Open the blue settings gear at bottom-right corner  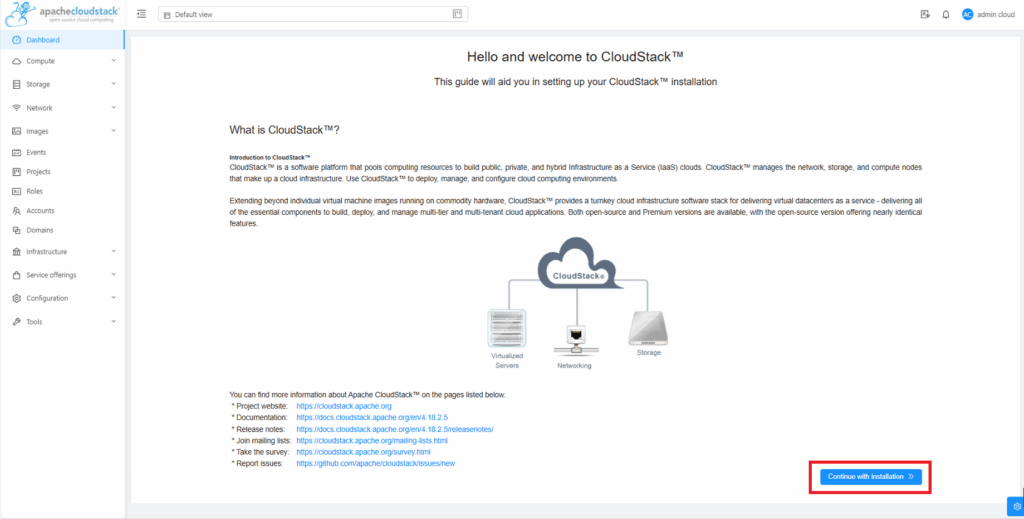click(1016, 507)
